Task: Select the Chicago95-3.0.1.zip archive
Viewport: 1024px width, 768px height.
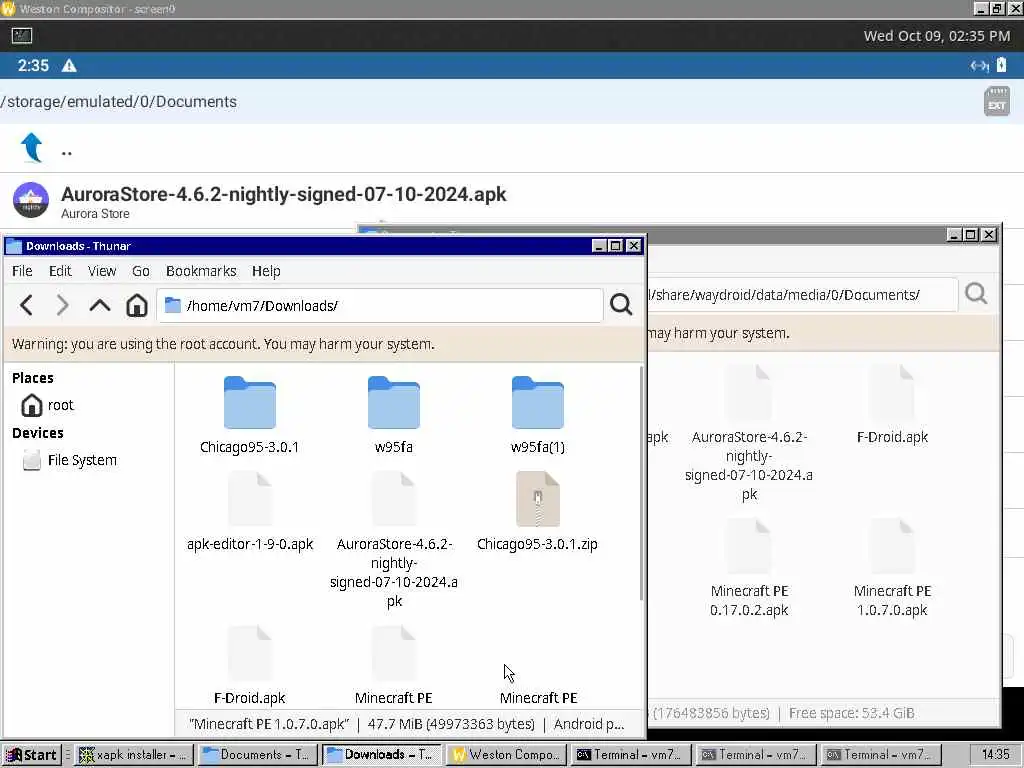Action: tap(537, 512)
